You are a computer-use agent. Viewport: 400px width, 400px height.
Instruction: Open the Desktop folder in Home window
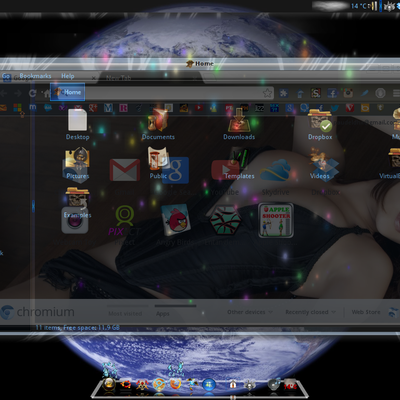[78, 124]
